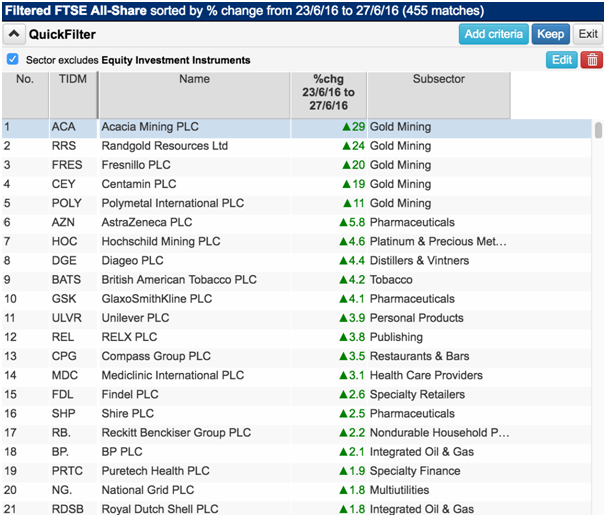This screenshot has width=606, height=517.
Task: Click the Personal Products subsector
Action: pos(417,318)
